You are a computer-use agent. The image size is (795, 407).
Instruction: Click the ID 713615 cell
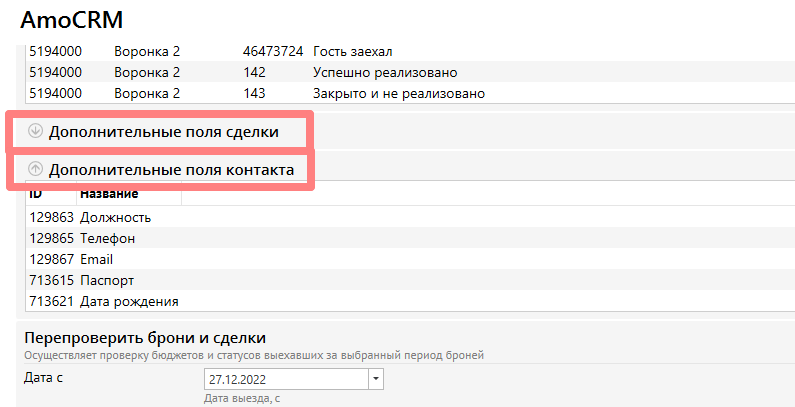pyautogui.click(x=52, y=280)
